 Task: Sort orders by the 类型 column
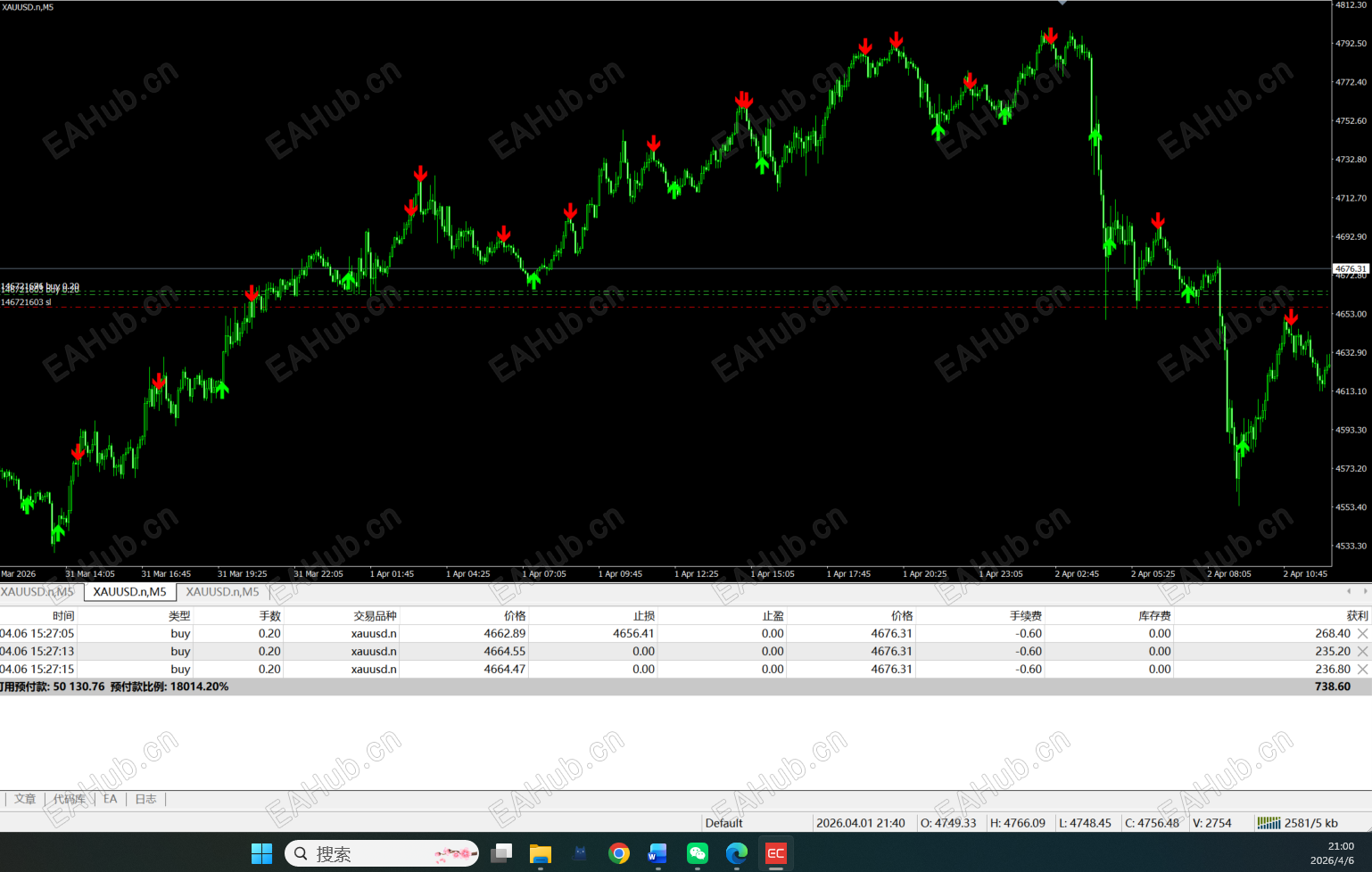tap(179, 616)
